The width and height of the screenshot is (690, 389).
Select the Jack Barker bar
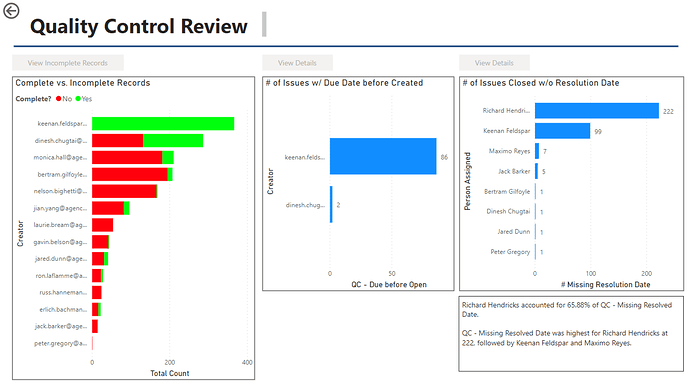click(536, 171)
